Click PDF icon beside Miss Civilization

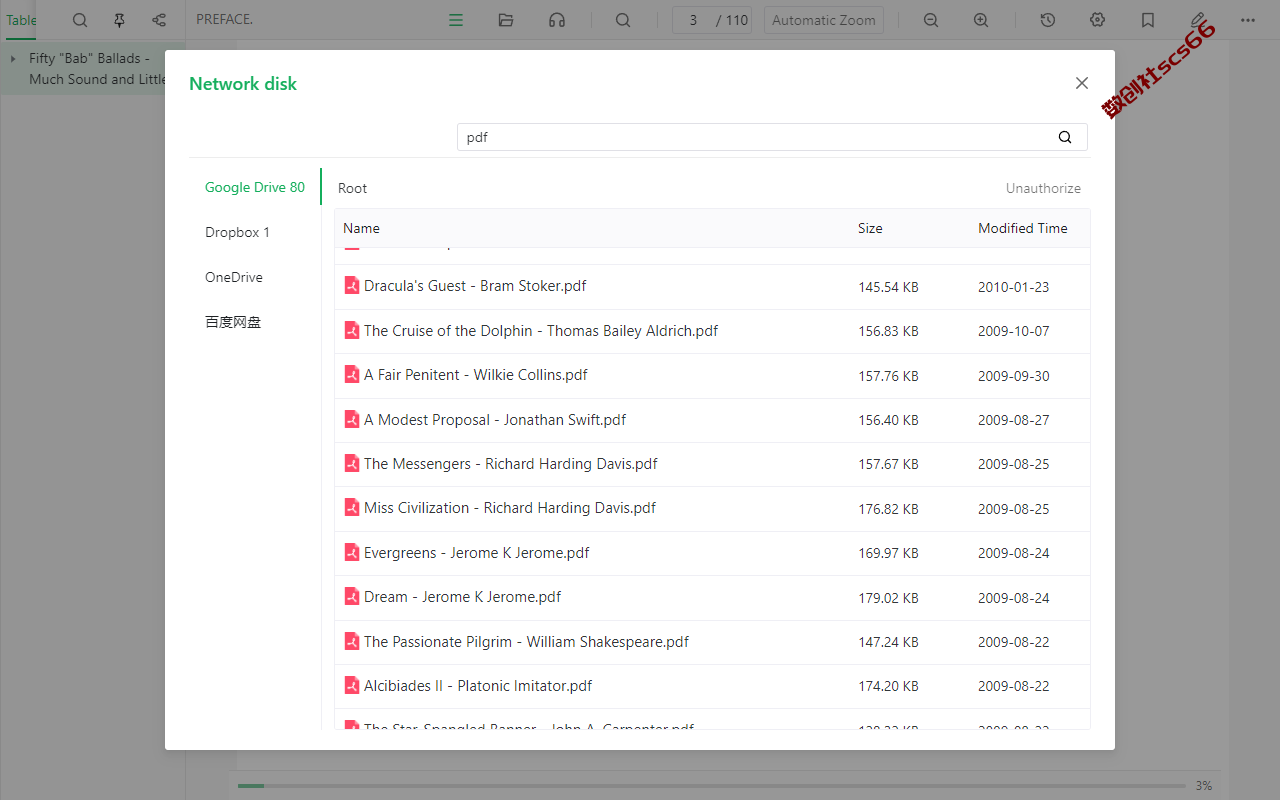click(x=351, y=508)
